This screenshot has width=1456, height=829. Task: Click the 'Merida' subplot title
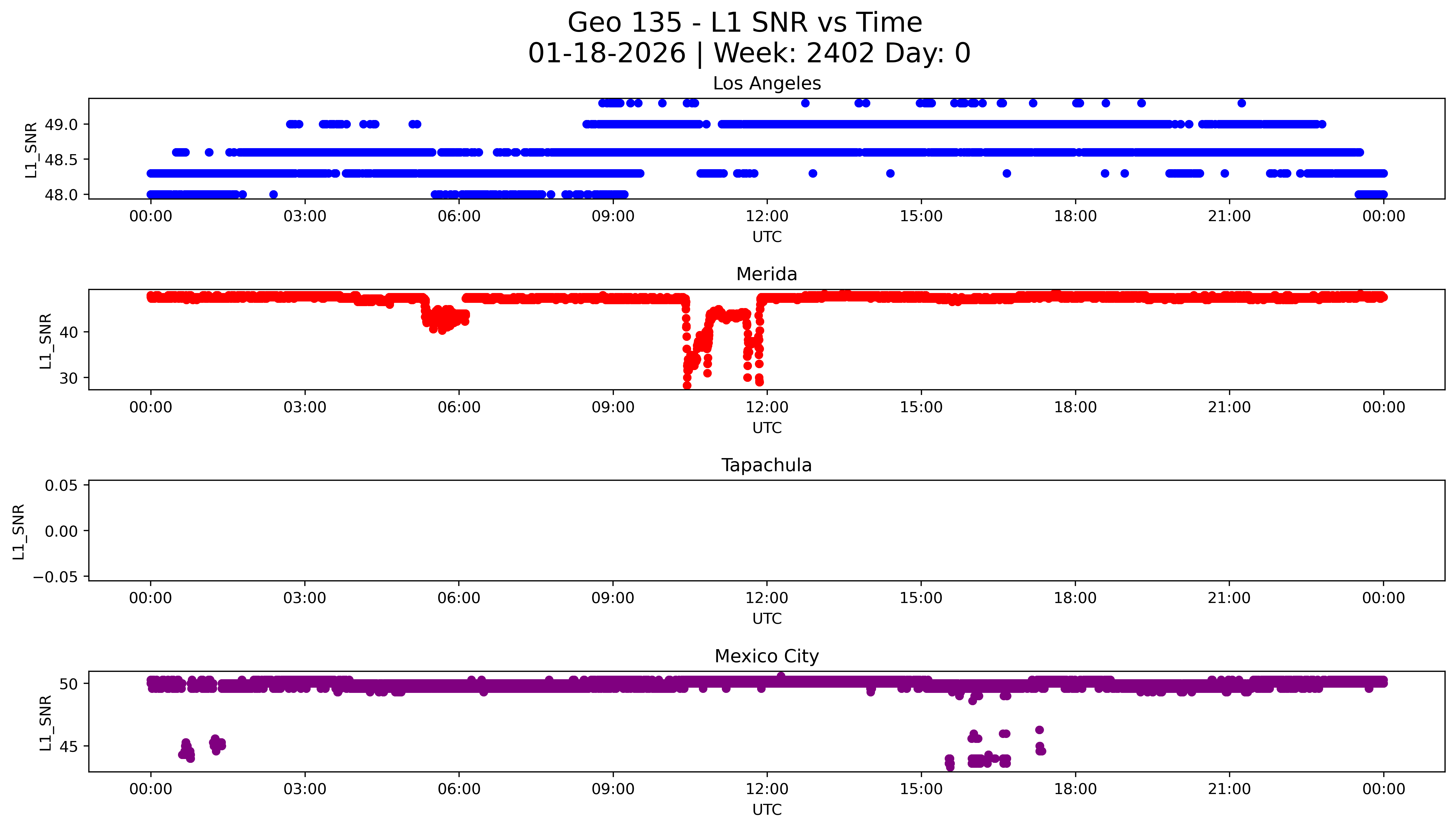click(x=766, y=274)
